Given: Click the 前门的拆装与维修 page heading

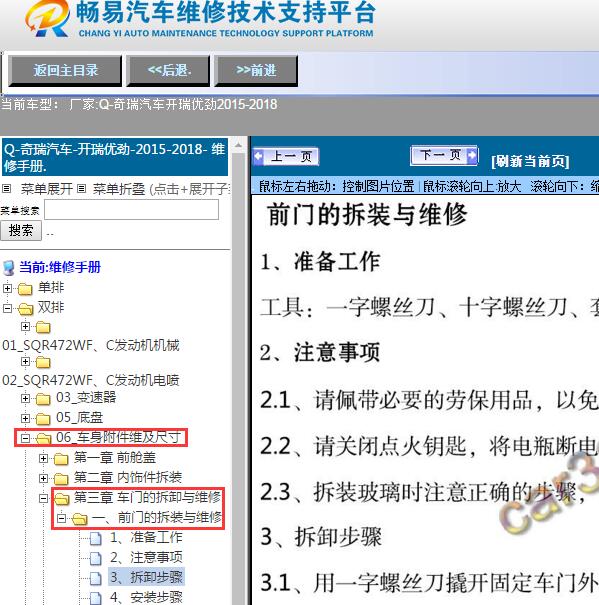Looking at the screenshot, I should (x=366, y=215).
